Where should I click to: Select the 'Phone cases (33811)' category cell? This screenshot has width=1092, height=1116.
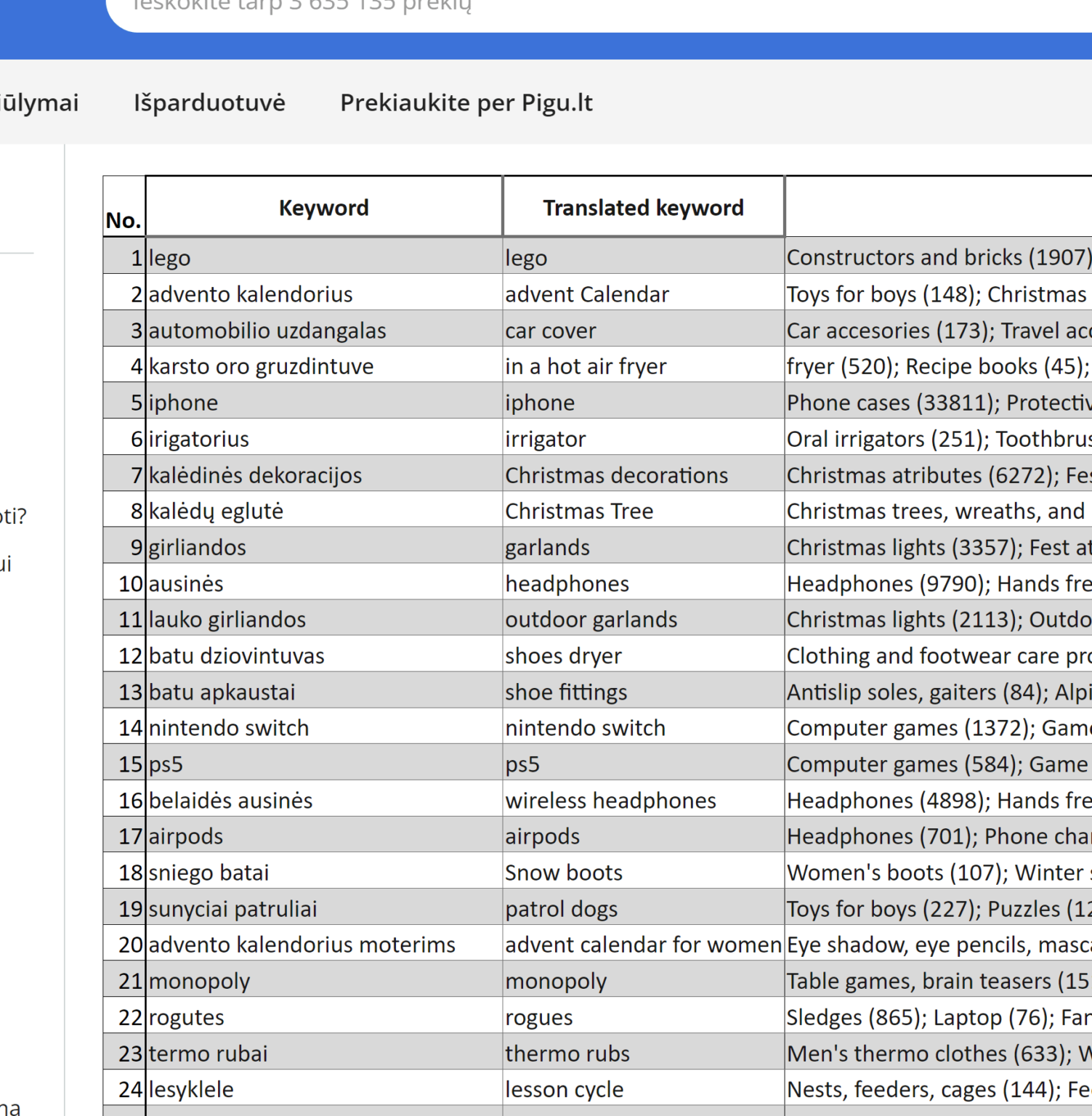point(939,400)
